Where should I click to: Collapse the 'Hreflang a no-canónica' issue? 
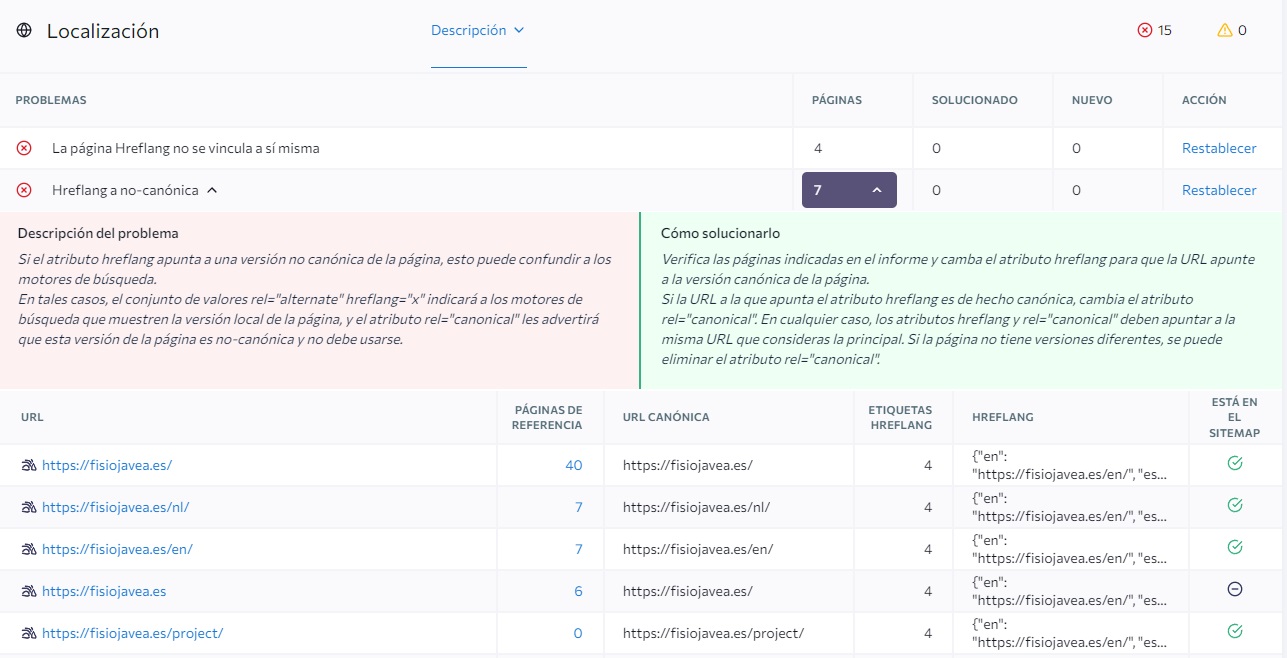212,190
